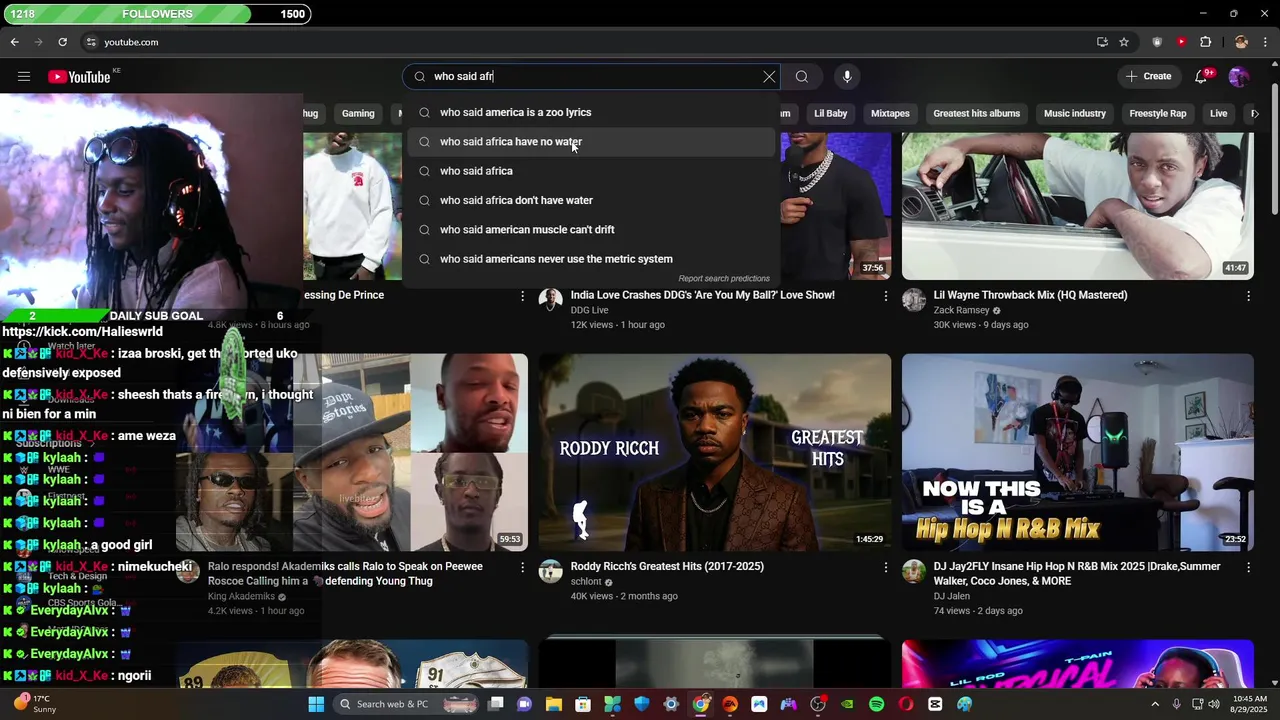Go back in browser

pyautogui.click(x=15, y=42)
